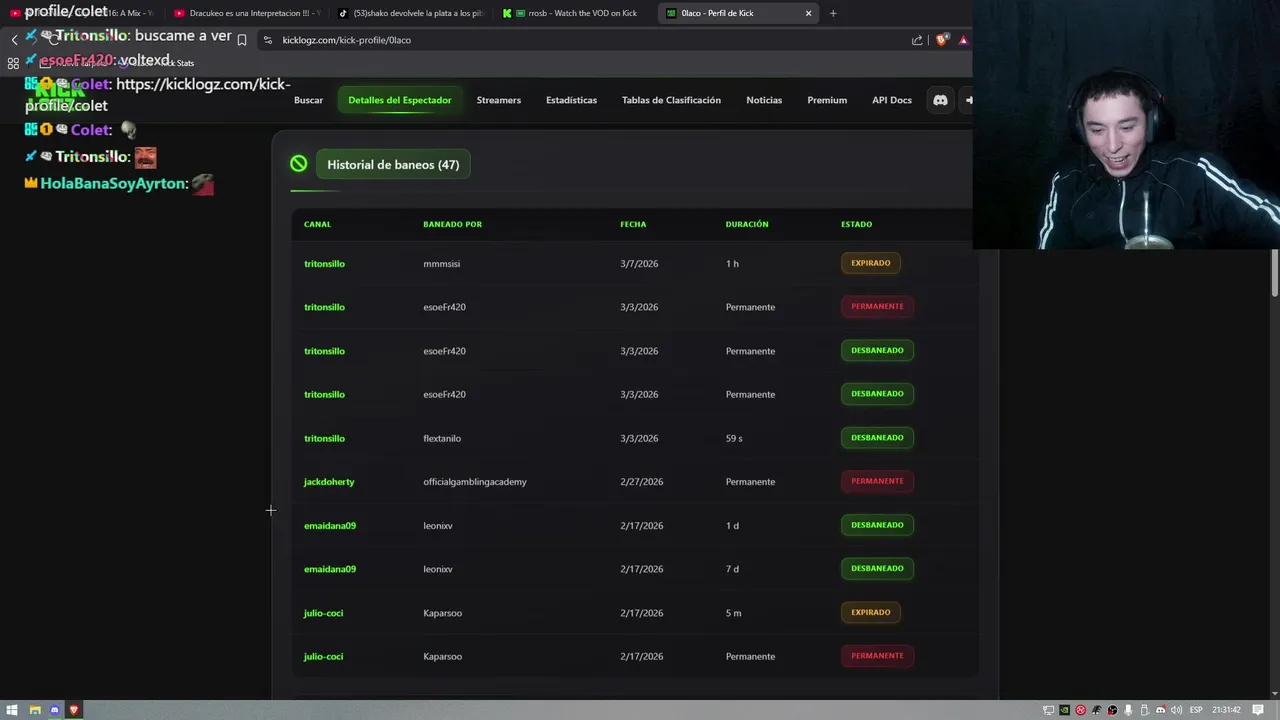Open jackdoherty channel link
The width and height of the screenshot is (1280, 720).
pos(329,482)
